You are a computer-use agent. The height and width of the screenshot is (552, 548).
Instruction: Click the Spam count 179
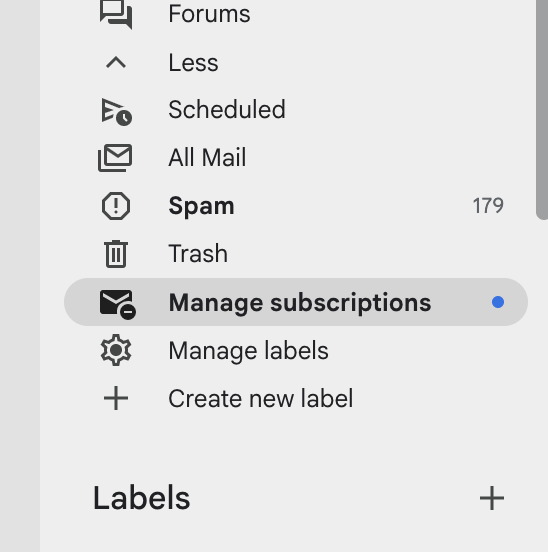pos(488,206)
